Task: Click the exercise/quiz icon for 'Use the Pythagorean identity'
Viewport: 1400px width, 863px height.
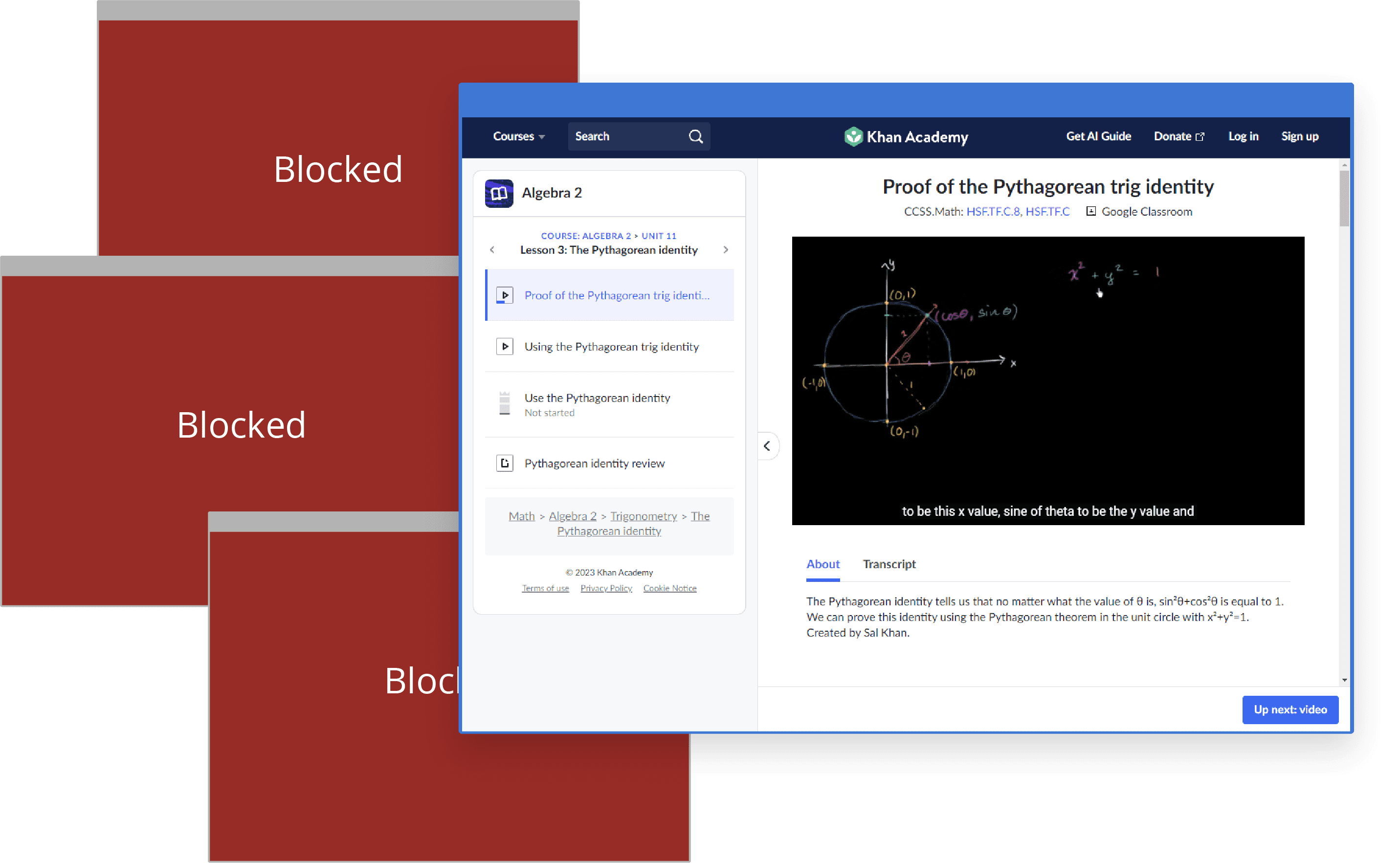Action: pyautogui.click(x=504, y=404)
